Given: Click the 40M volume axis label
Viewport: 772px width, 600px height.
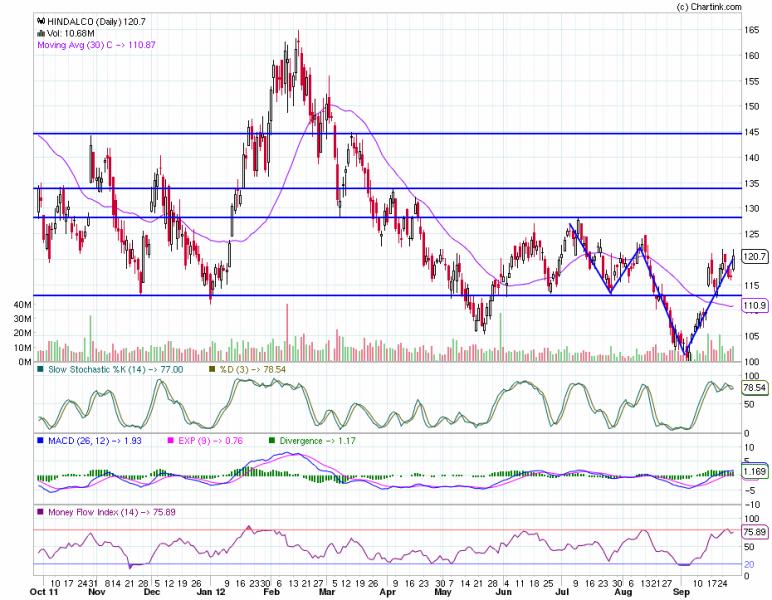Looking at the screenshot, I should click(23, 305).
